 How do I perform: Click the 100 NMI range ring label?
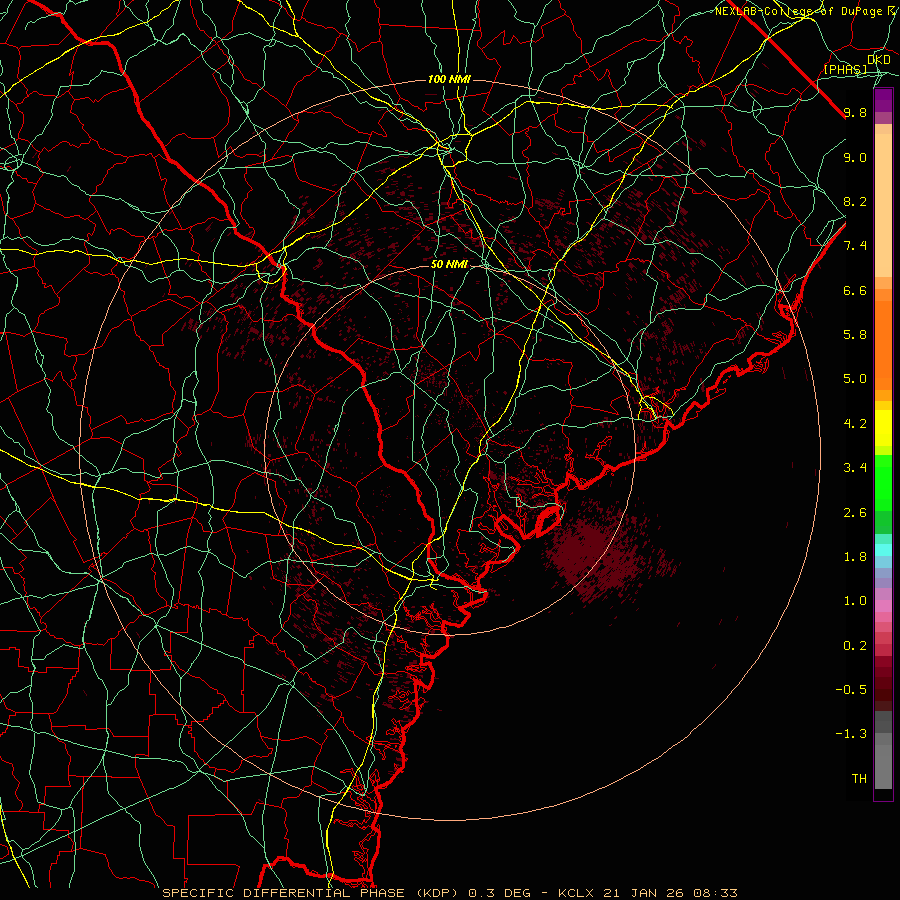pyautogui.click(x=449, y=79)
